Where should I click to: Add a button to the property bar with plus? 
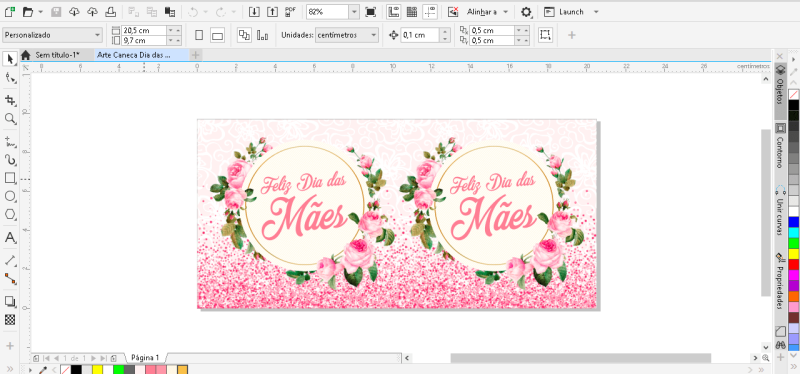pos(571,35)
